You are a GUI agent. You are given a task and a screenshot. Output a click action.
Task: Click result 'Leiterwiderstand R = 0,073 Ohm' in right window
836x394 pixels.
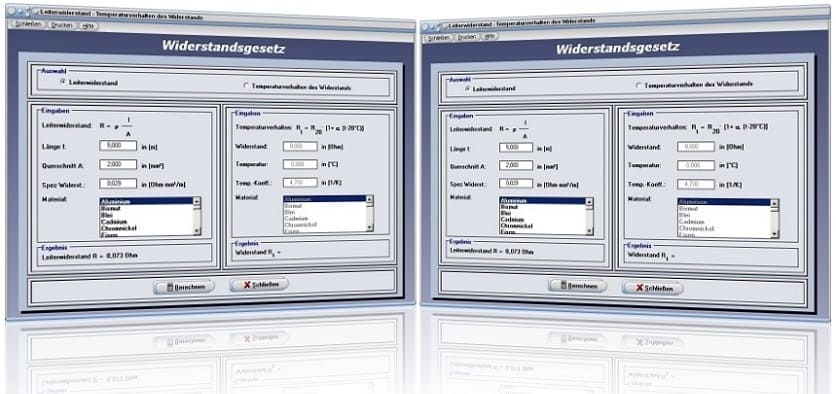tap(491, 251)
